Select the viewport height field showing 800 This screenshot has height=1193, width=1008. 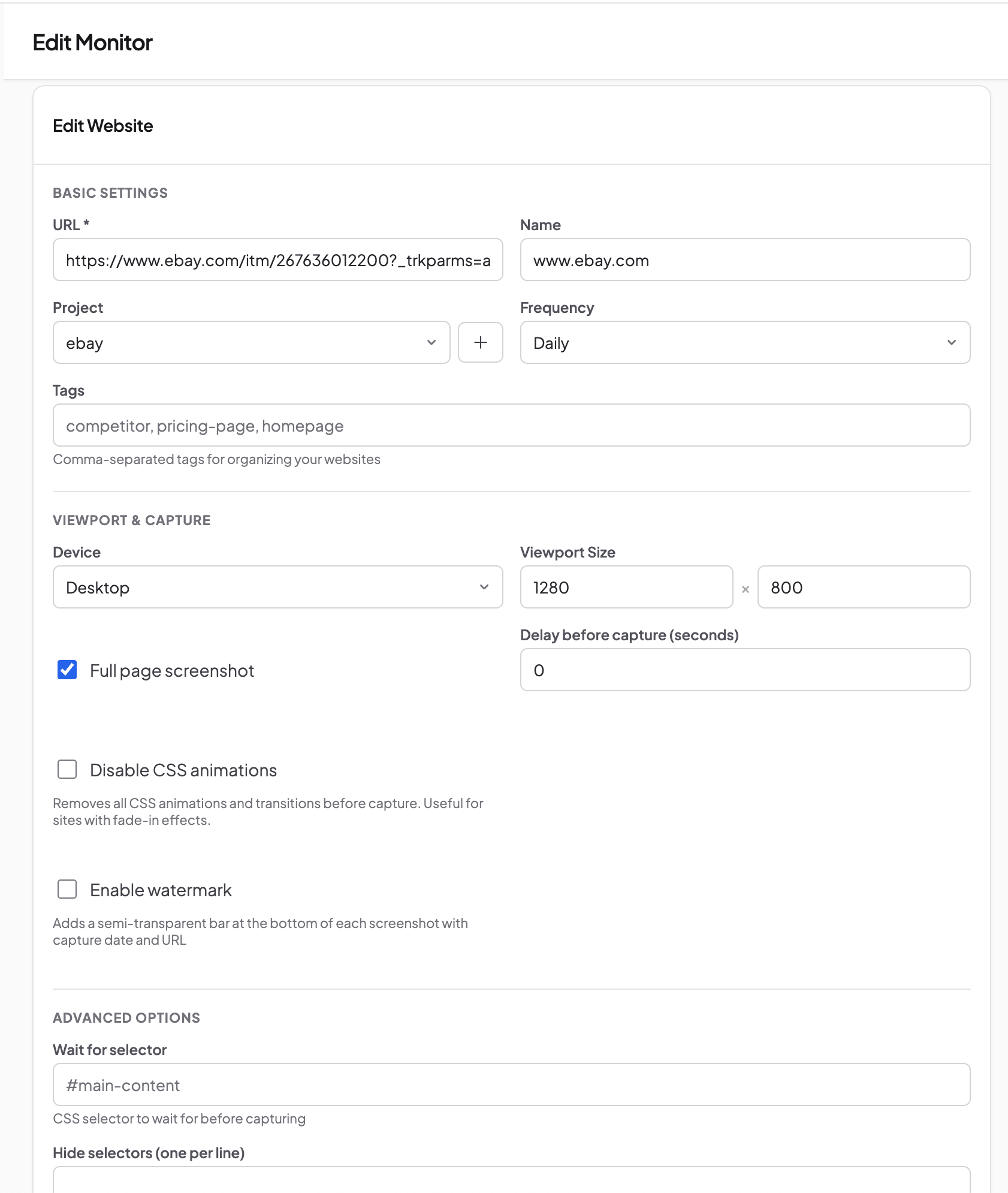[864, 588]
